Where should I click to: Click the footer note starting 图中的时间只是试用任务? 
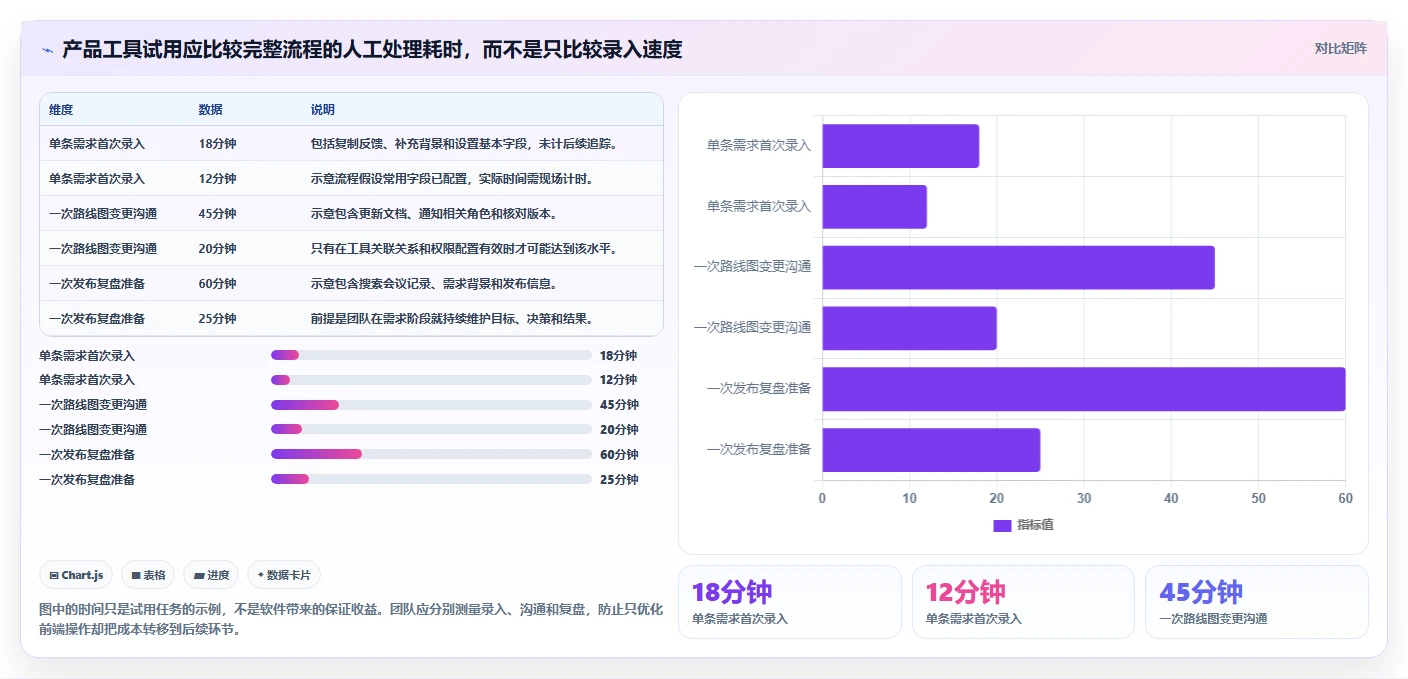coord(350,619)
